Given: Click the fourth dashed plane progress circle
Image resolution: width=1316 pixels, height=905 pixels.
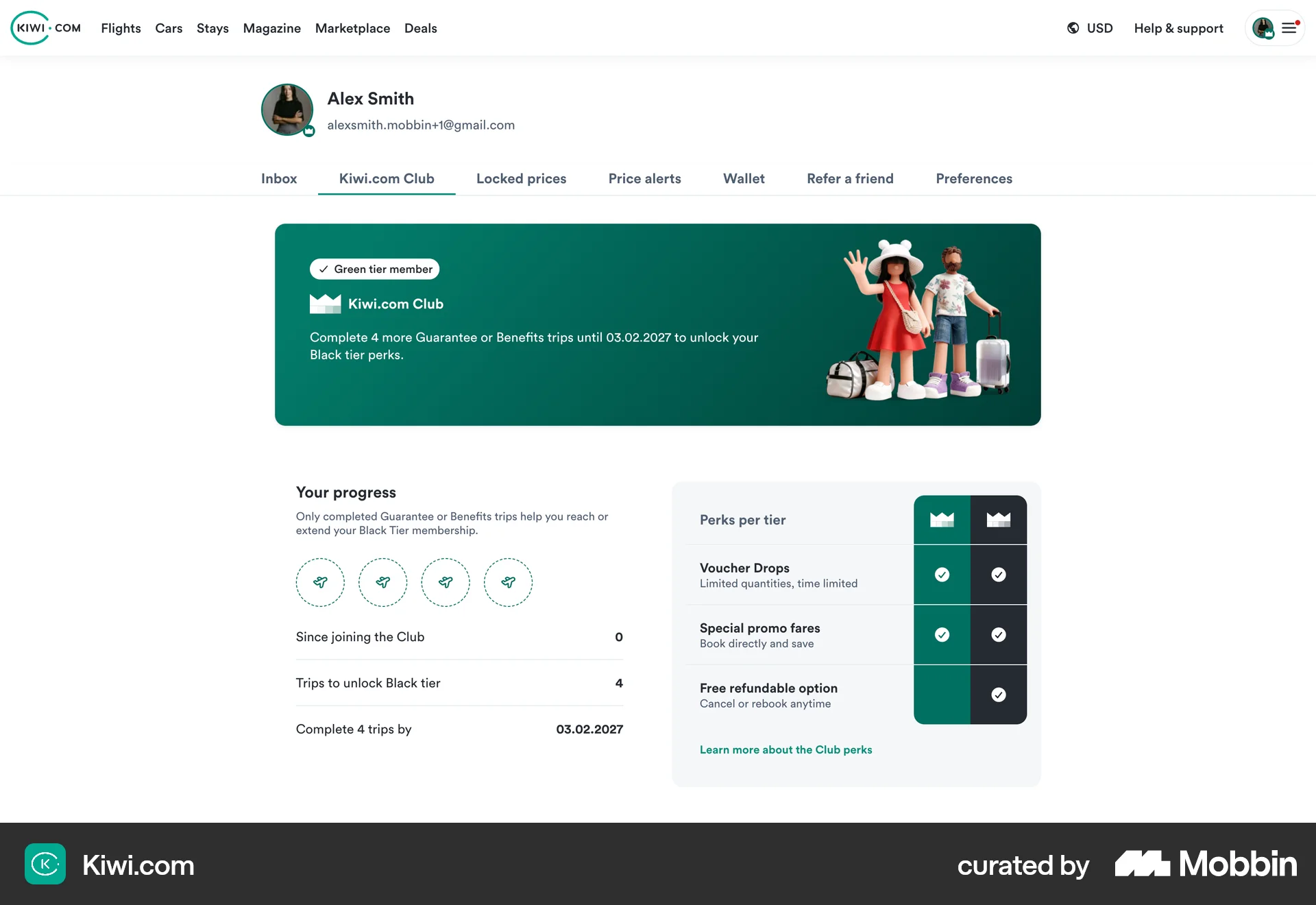Looking at the screenshot, I should [x=508, y=582].
